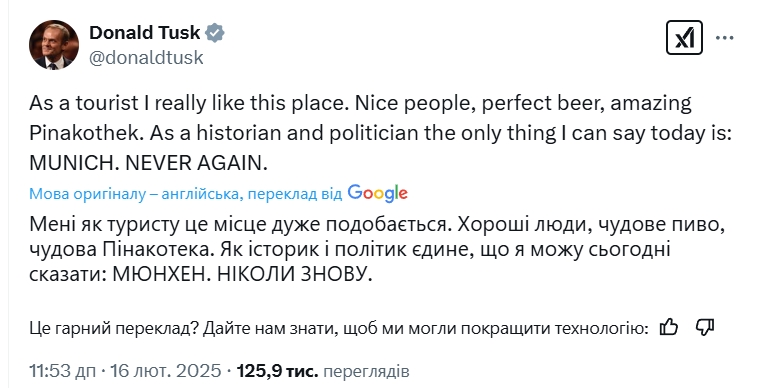The width and height of the screenshot is (757, 388).
Task: Click the 'Мова оригіналу – англійська' label
Action: [134, 194]
